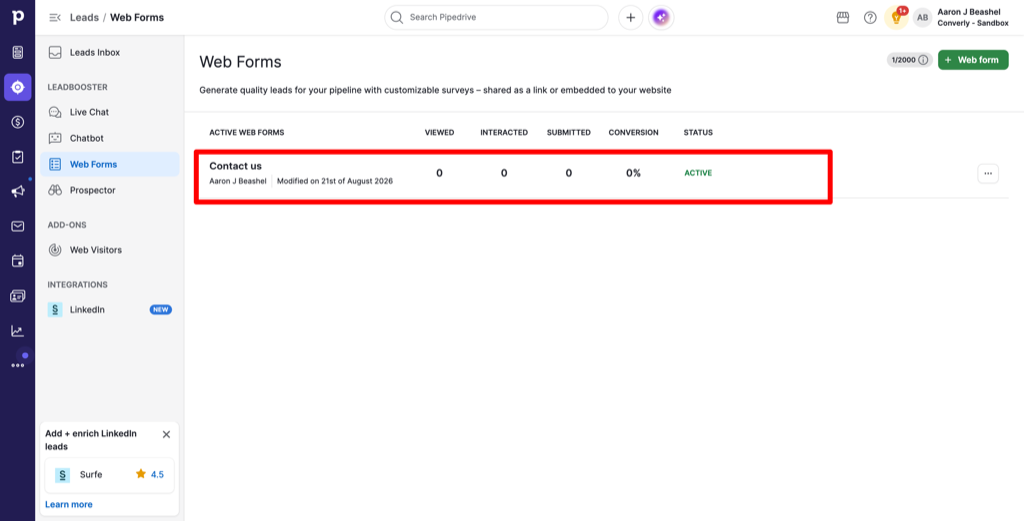Open Campaigns megaphone icon
This screenshot has width=1024, height=521.
point(18,191)
